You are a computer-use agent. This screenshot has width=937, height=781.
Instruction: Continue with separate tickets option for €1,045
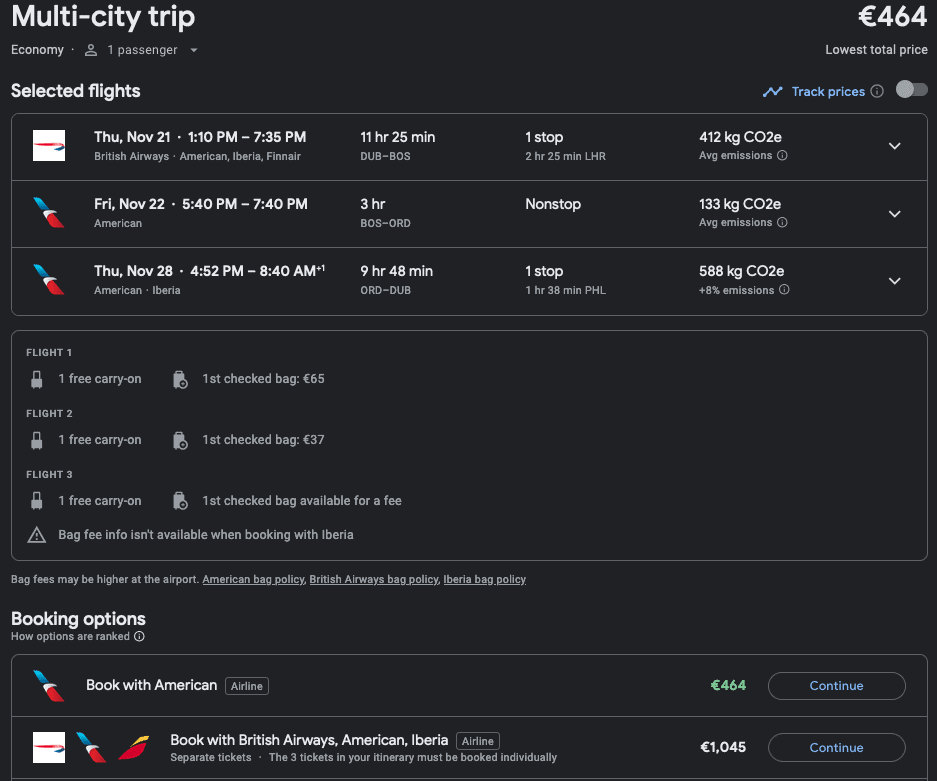(x=836, y=748)
